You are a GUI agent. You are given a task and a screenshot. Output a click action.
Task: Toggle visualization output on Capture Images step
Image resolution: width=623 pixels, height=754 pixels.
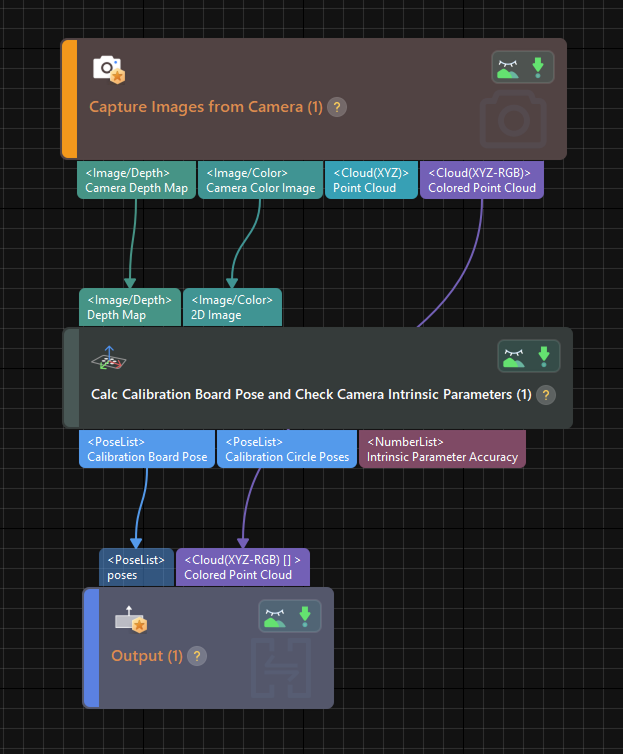pyautogui.click(x=508, y=68)
